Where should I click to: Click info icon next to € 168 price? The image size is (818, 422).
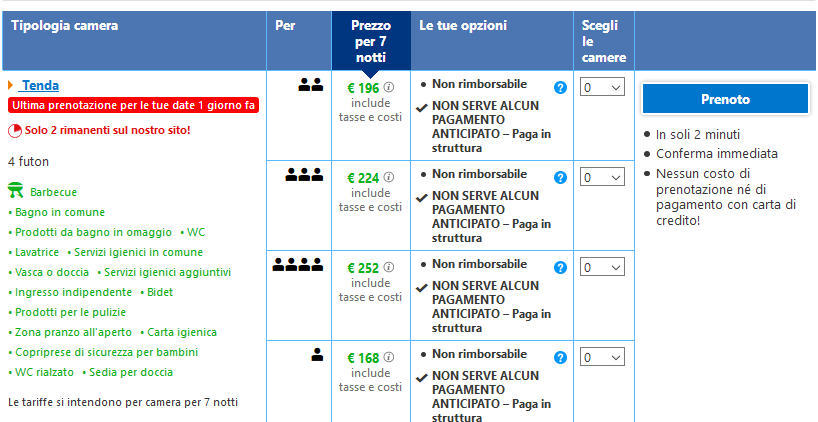(389, 357)
